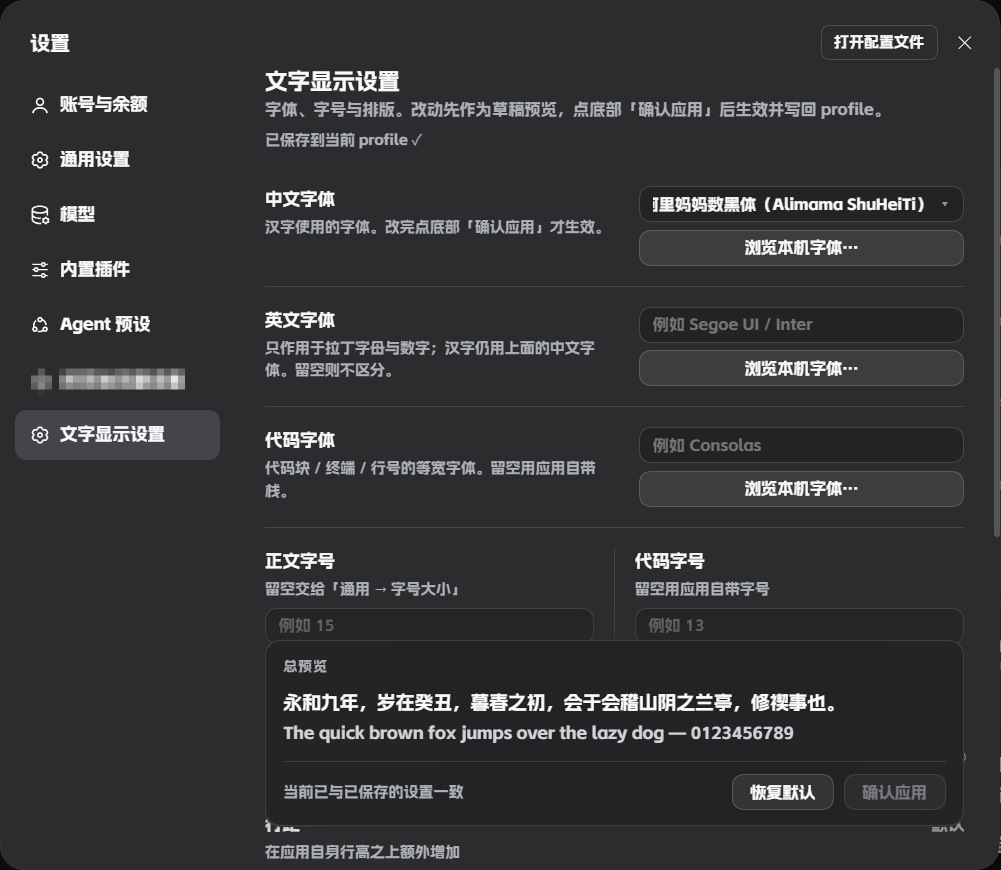Click the person icon beside 账号与余额
Viewport: 1001px width, 870px height.
pos(40,105)
